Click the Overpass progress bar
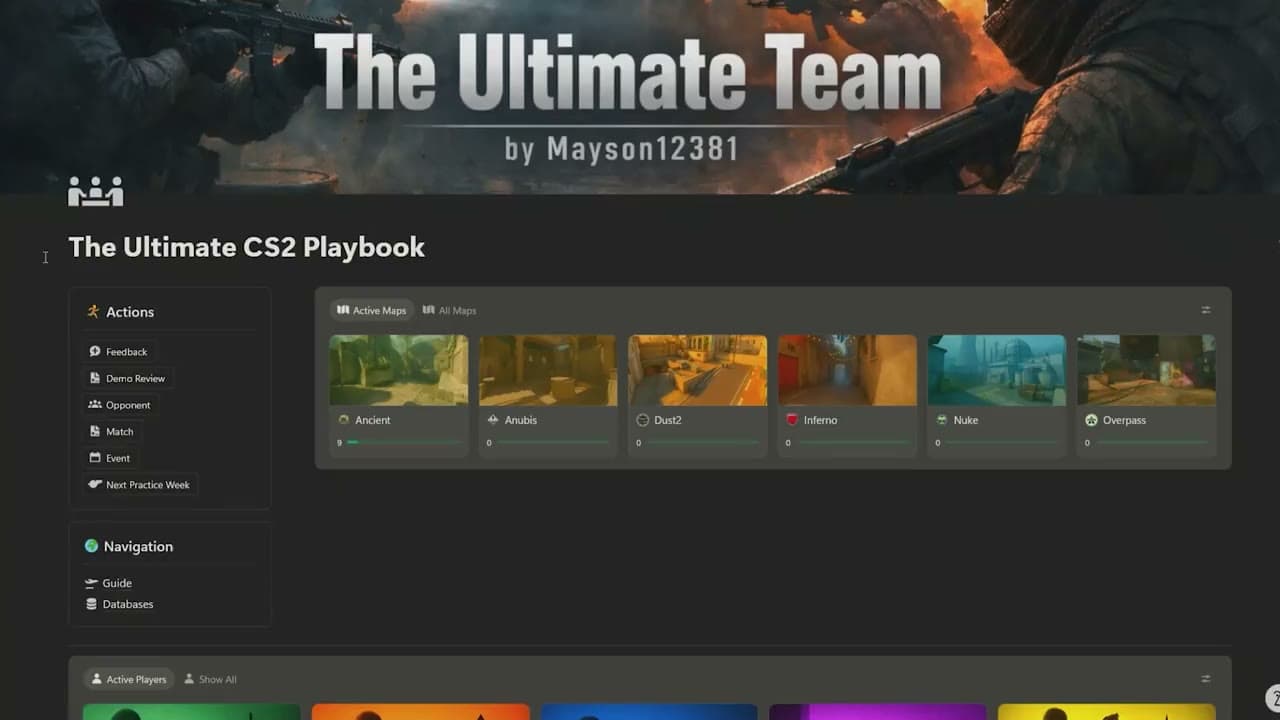 1151,442
